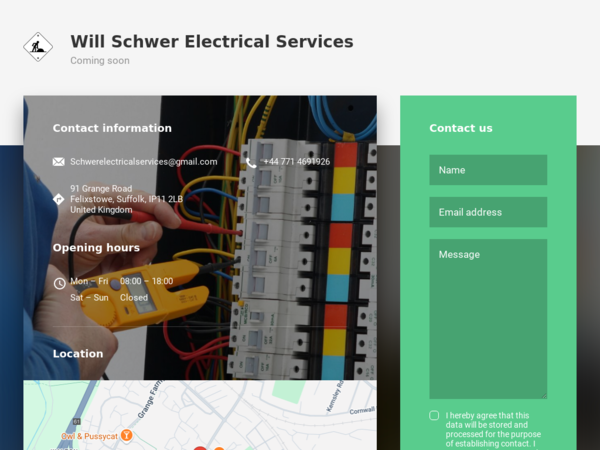Click the '08:00 – 18:00' opening time
Image resolution: width=600 pixels, height=450 pixels.
coord(147,281)
